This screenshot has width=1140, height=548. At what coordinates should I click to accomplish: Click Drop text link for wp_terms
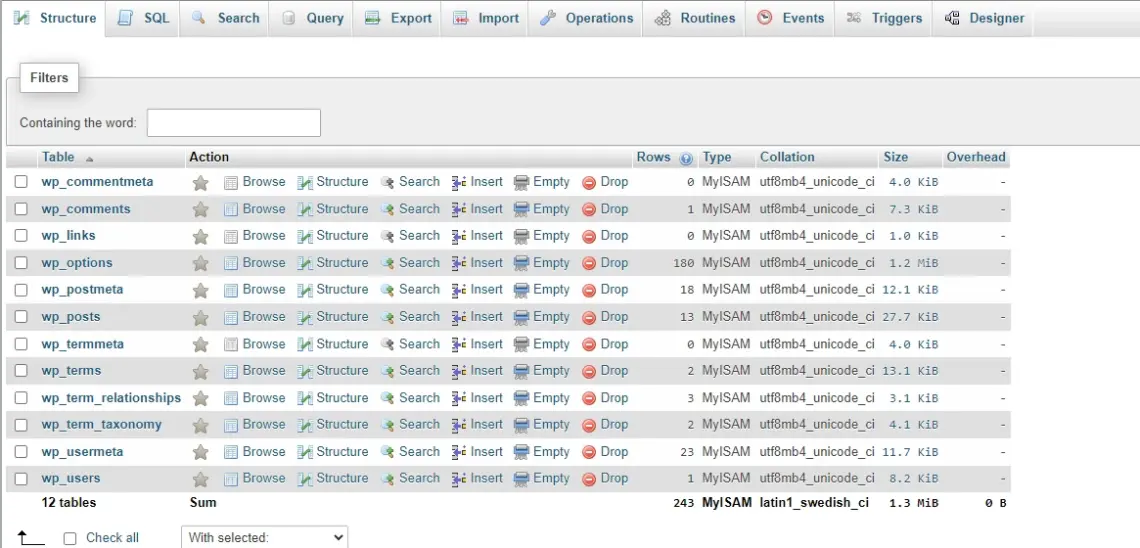tap(614, 371)
